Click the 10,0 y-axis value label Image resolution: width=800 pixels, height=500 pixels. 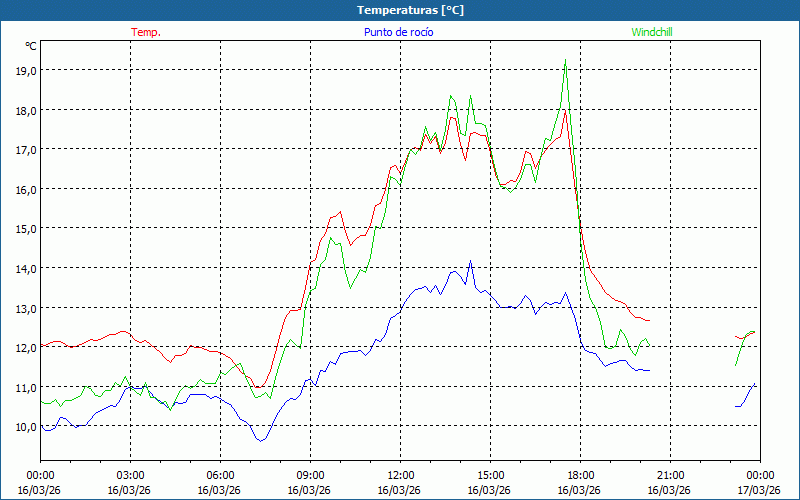coord(26,427)
